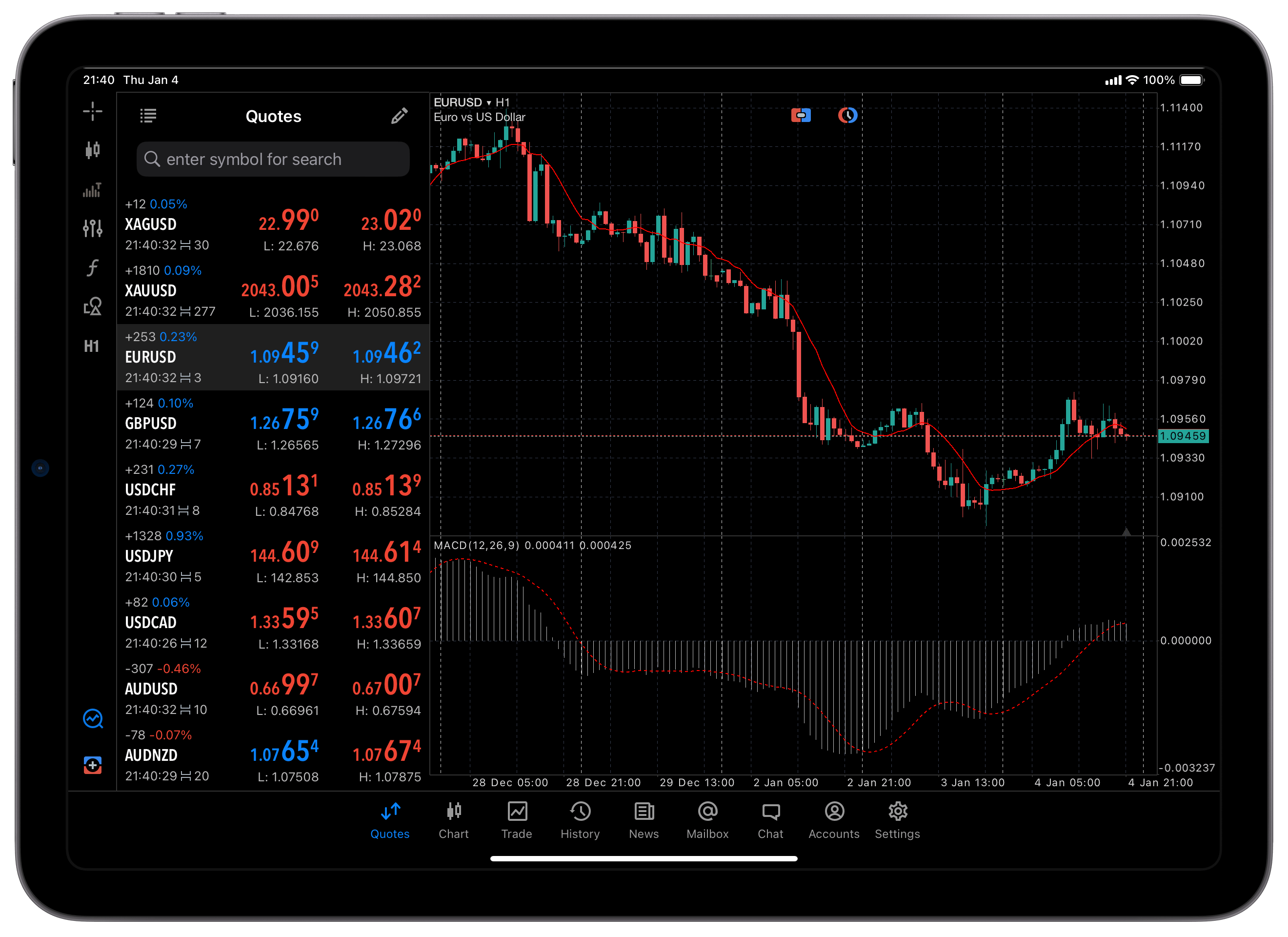This screenshot has height=937, width=1288.
Task: Open the candlestick chart type icon
Action: (93, 150)
